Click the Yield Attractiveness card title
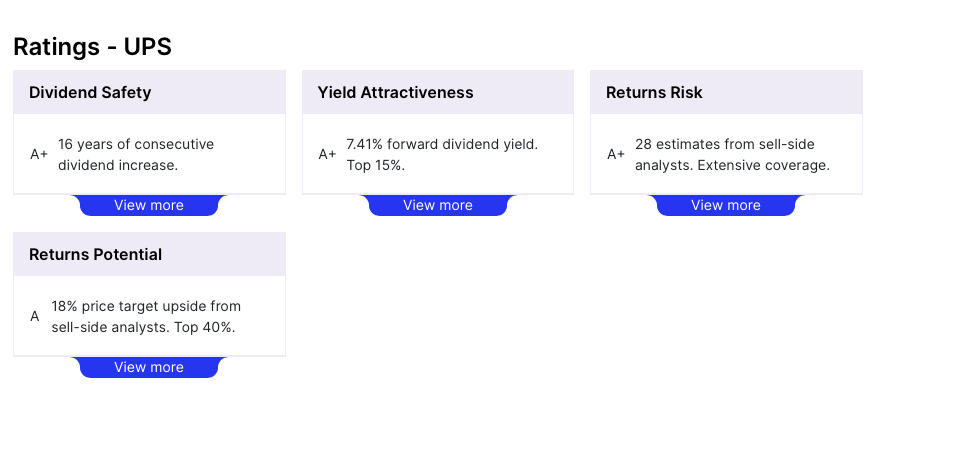 pos(396,93)
